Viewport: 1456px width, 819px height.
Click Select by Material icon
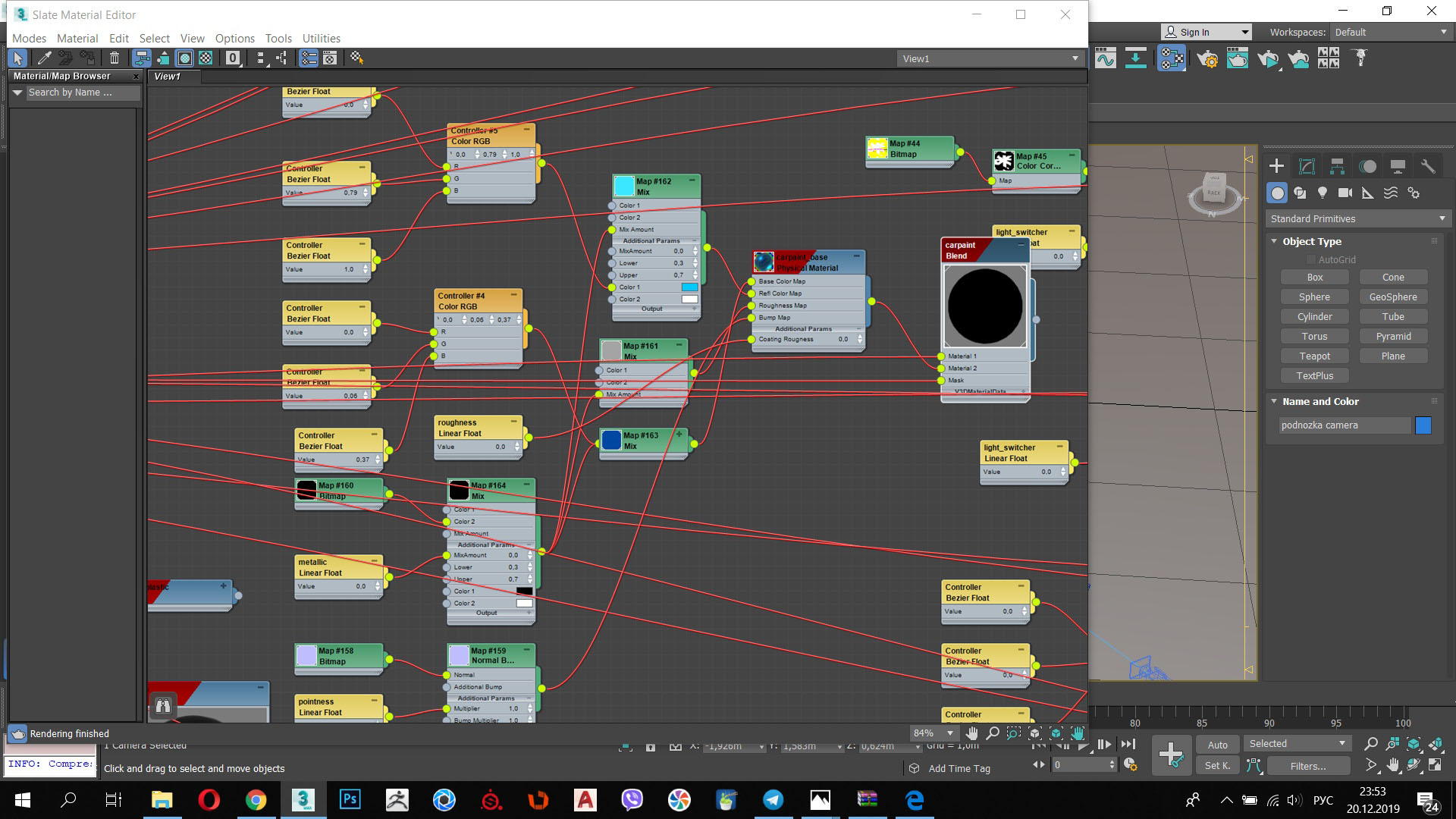357,58
